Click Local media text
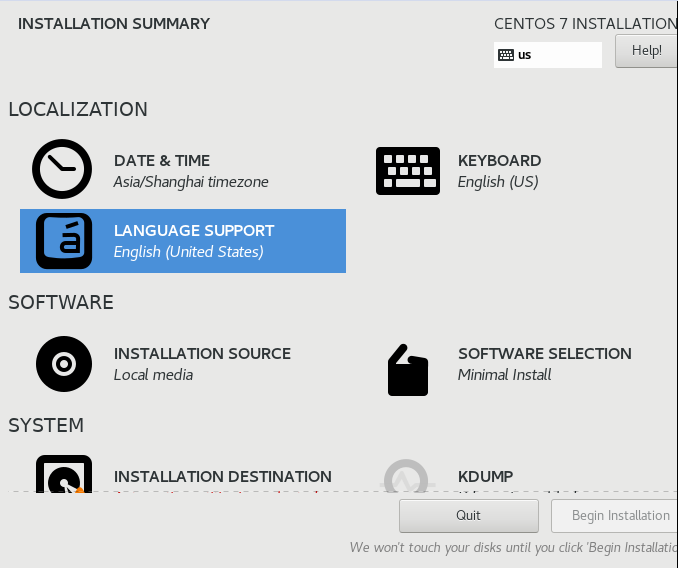 point(153,375)
